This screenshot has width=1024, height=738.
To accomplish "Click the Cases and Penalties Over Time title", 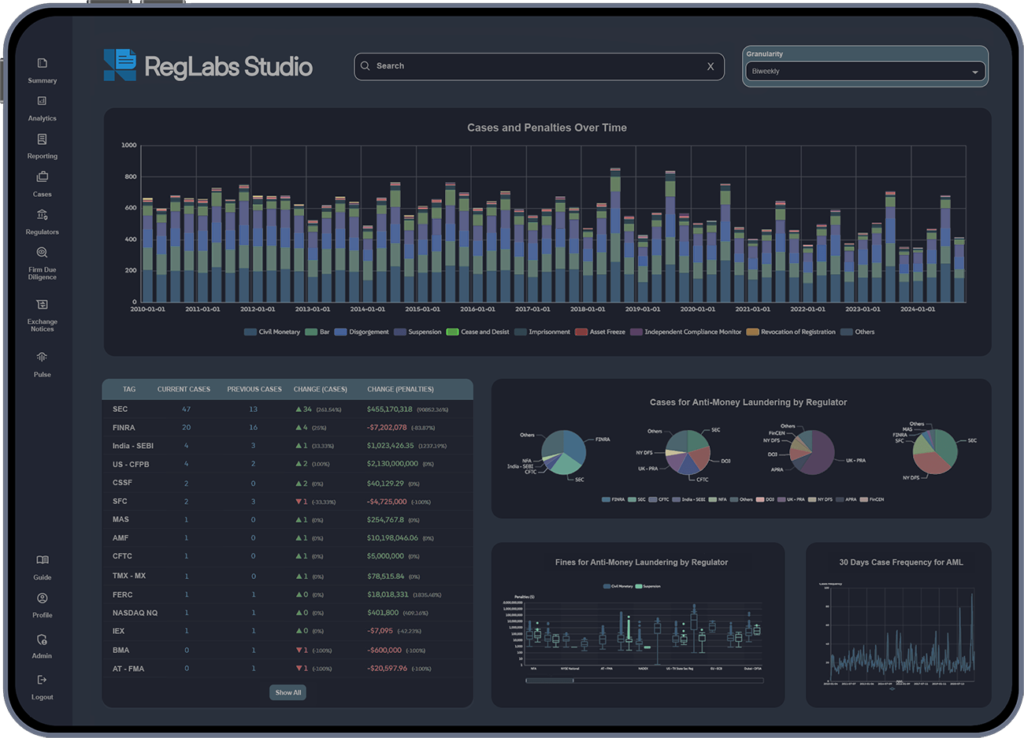I will click(547, 128).
